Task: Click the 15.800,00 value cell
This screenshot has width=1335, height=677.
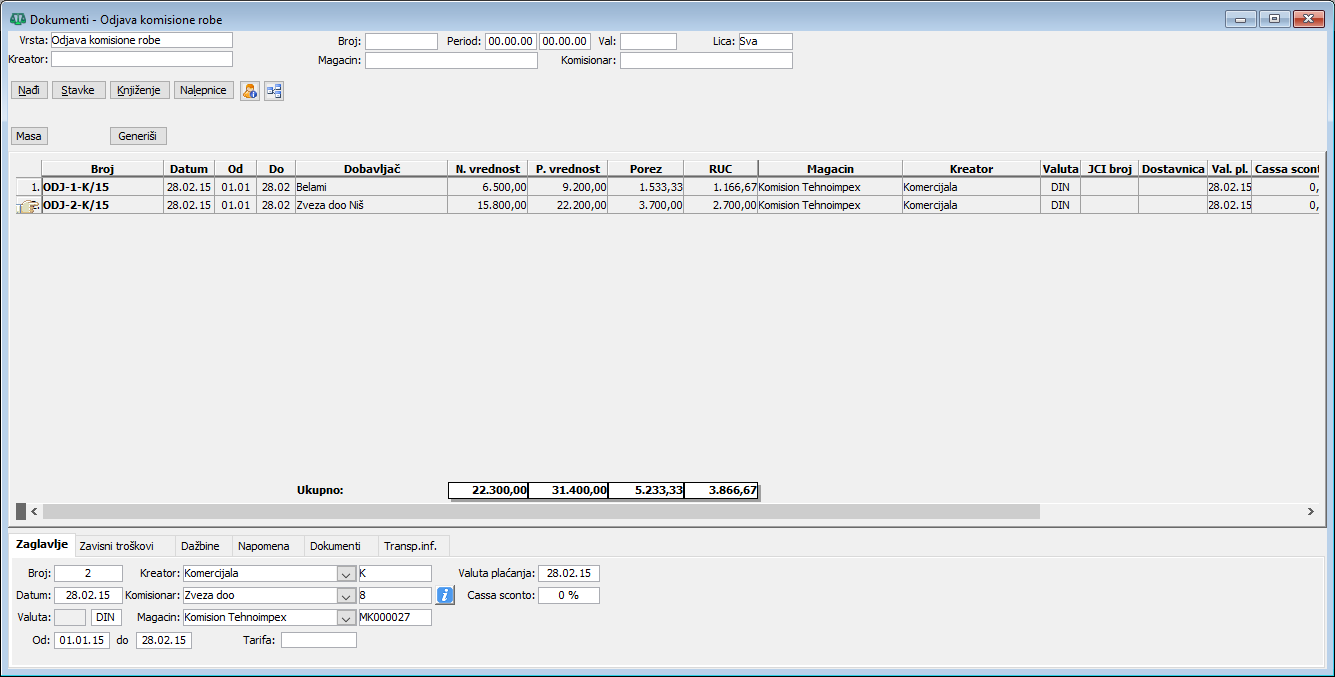Action: [x=488, y=205]
